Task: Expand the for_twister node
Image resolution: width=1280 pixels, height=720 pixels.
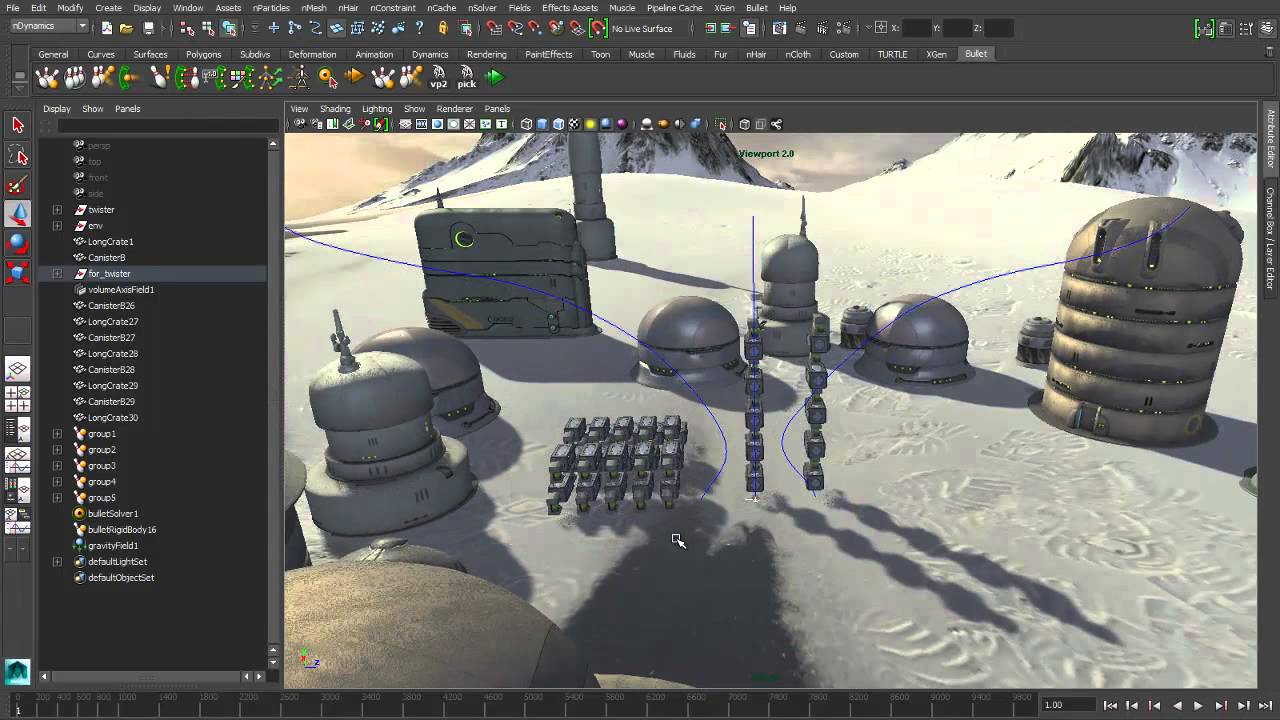Action: tap(57, 274)
